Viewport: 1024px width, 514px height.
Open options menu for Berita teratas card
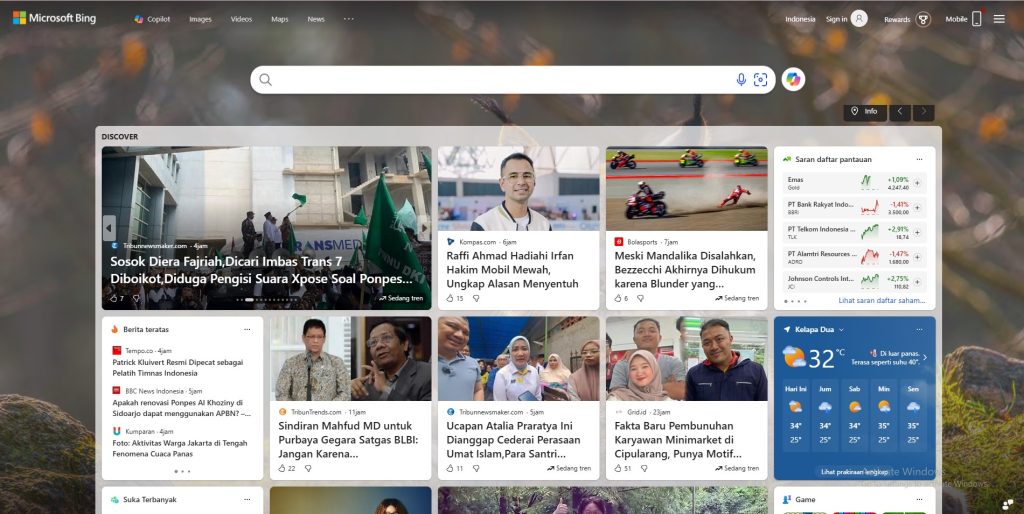click(x=247, y=329)
